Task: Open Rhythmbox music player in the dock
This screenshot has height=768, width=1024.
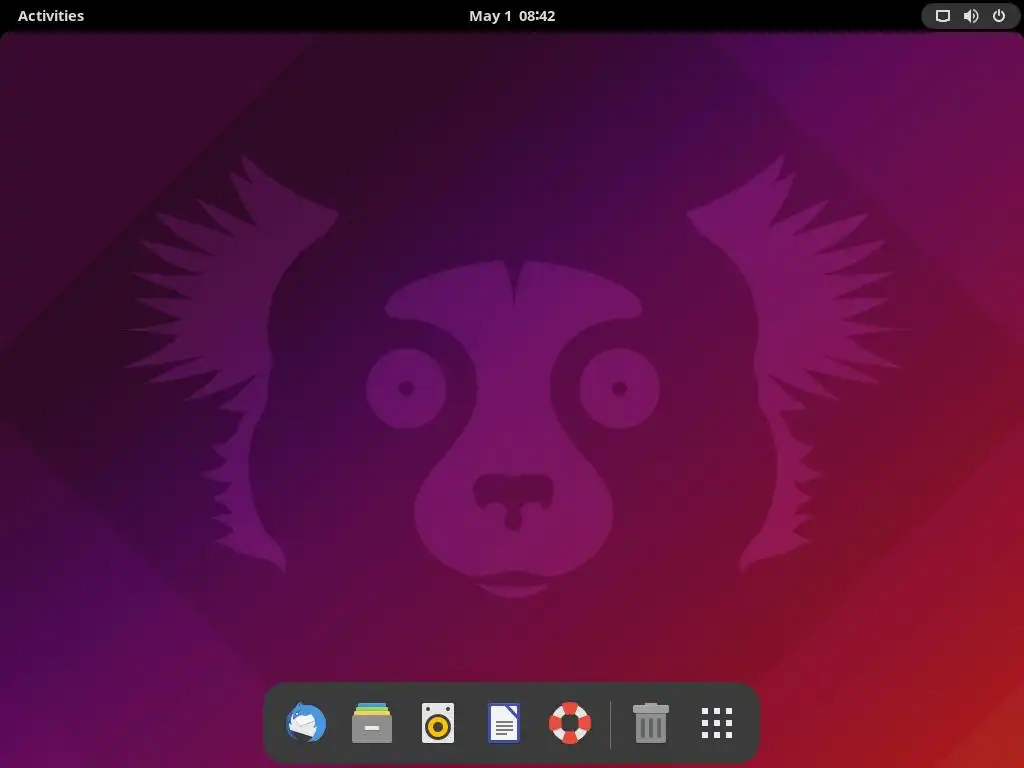Action: 438,722
